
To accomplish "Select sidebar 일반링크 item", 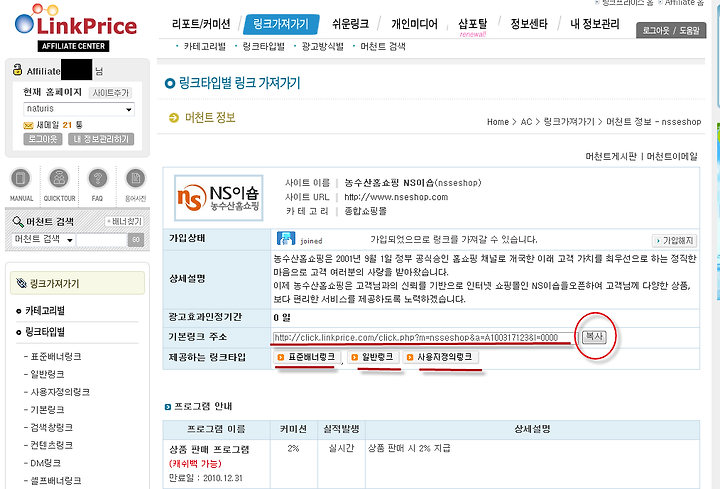I will tap(47, 375).
